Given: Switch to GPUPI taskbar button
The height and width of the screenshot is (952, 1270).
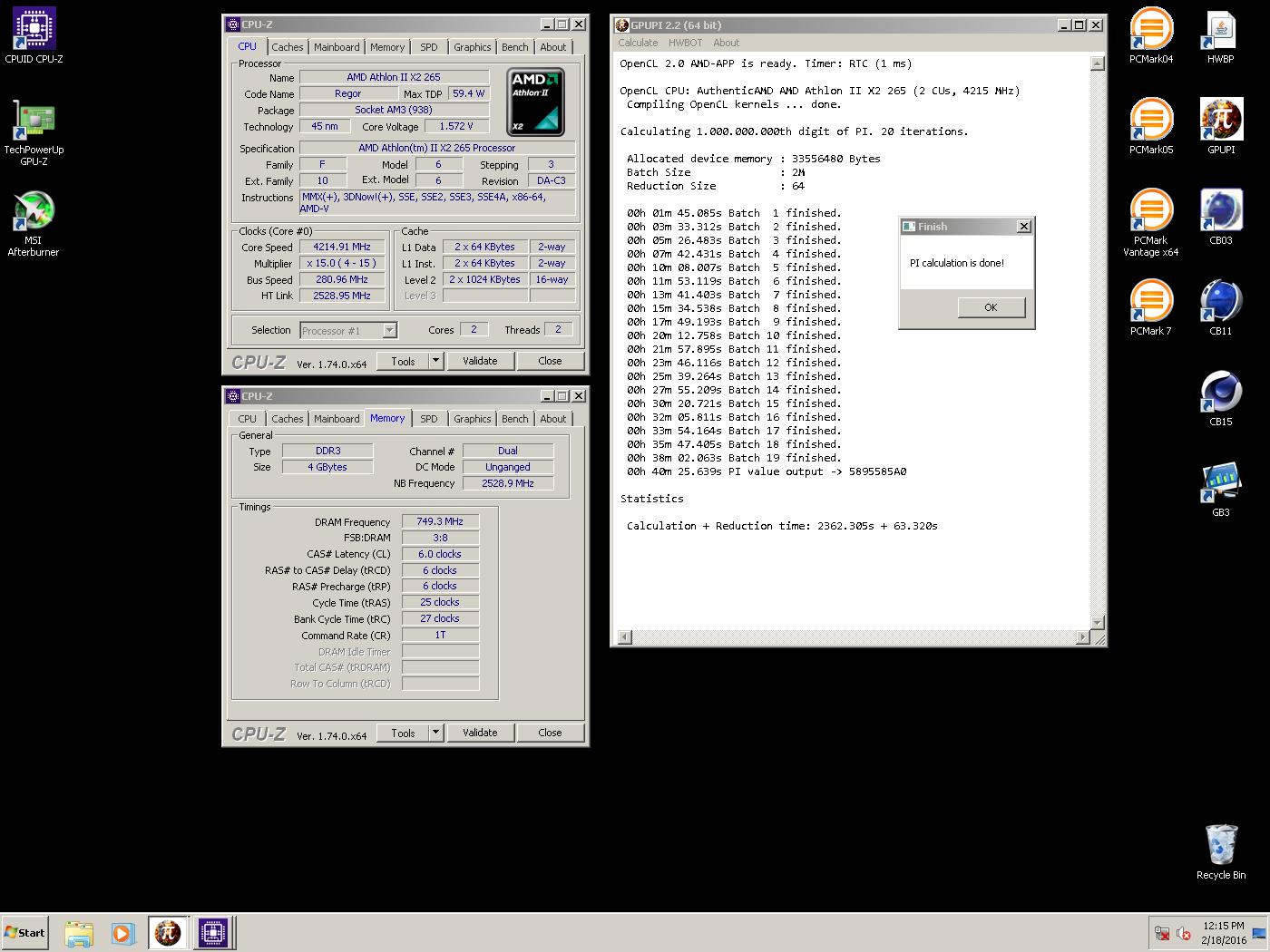Looking at the screenshot, I should [168, 933].
